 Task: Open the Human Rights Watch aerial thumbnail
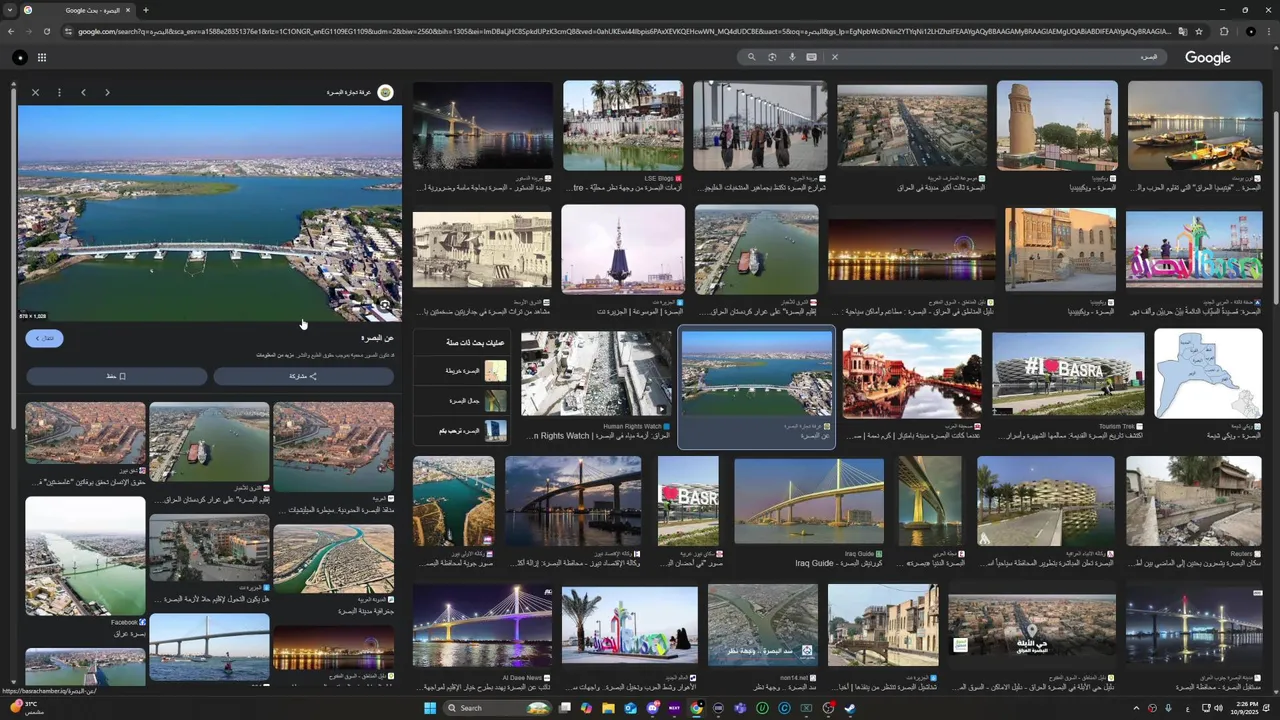(596, 374)
